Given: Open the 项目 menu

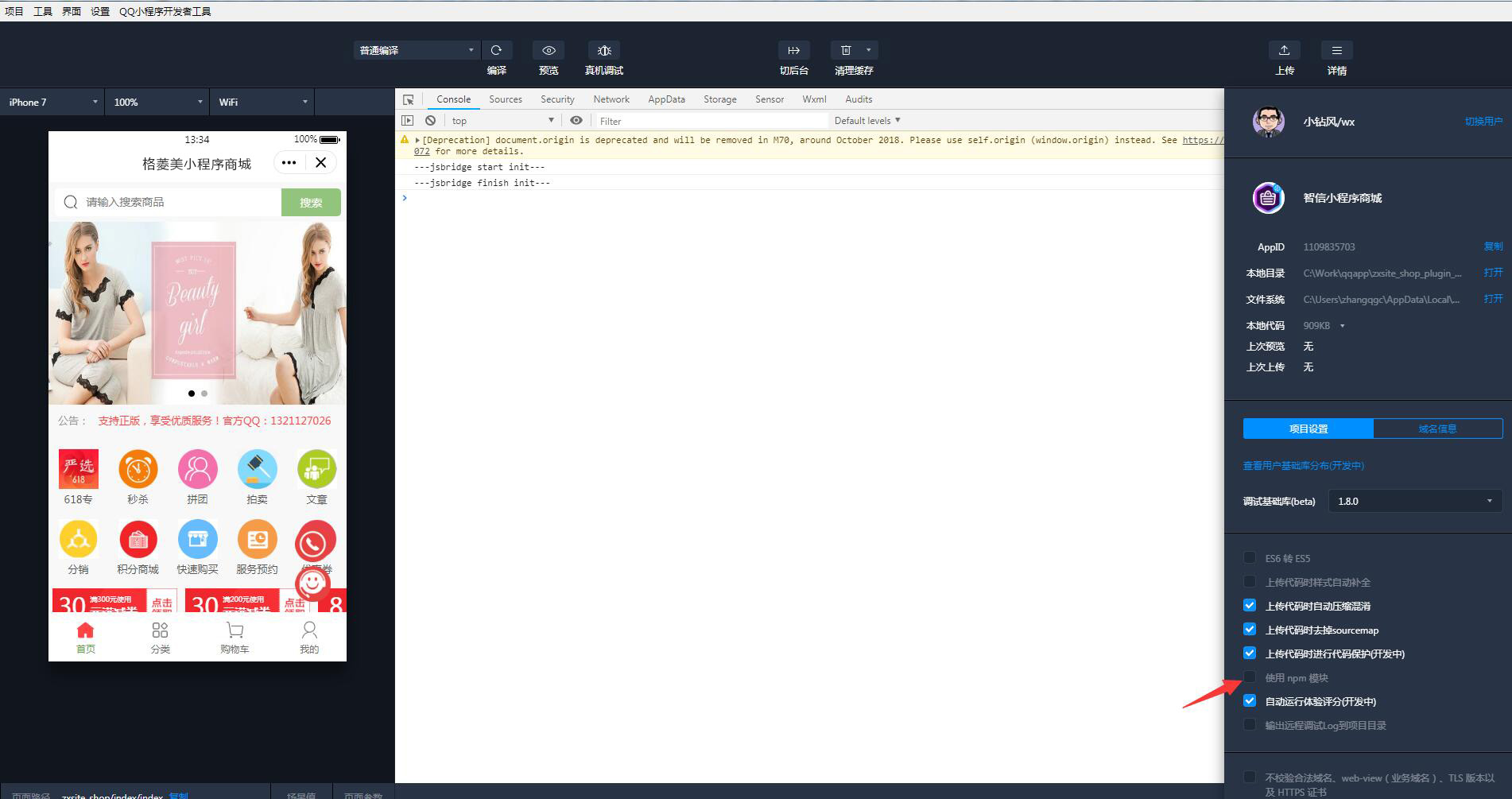Looking at the screenshot, I should coord(14,11).
